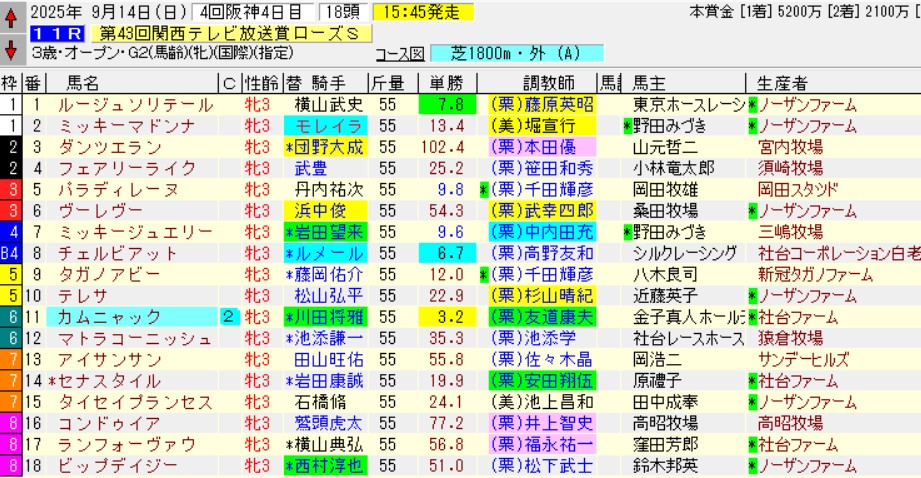Open trainer 友道康夫 entry
Screen dimensions: 921x478
(541, 317)
